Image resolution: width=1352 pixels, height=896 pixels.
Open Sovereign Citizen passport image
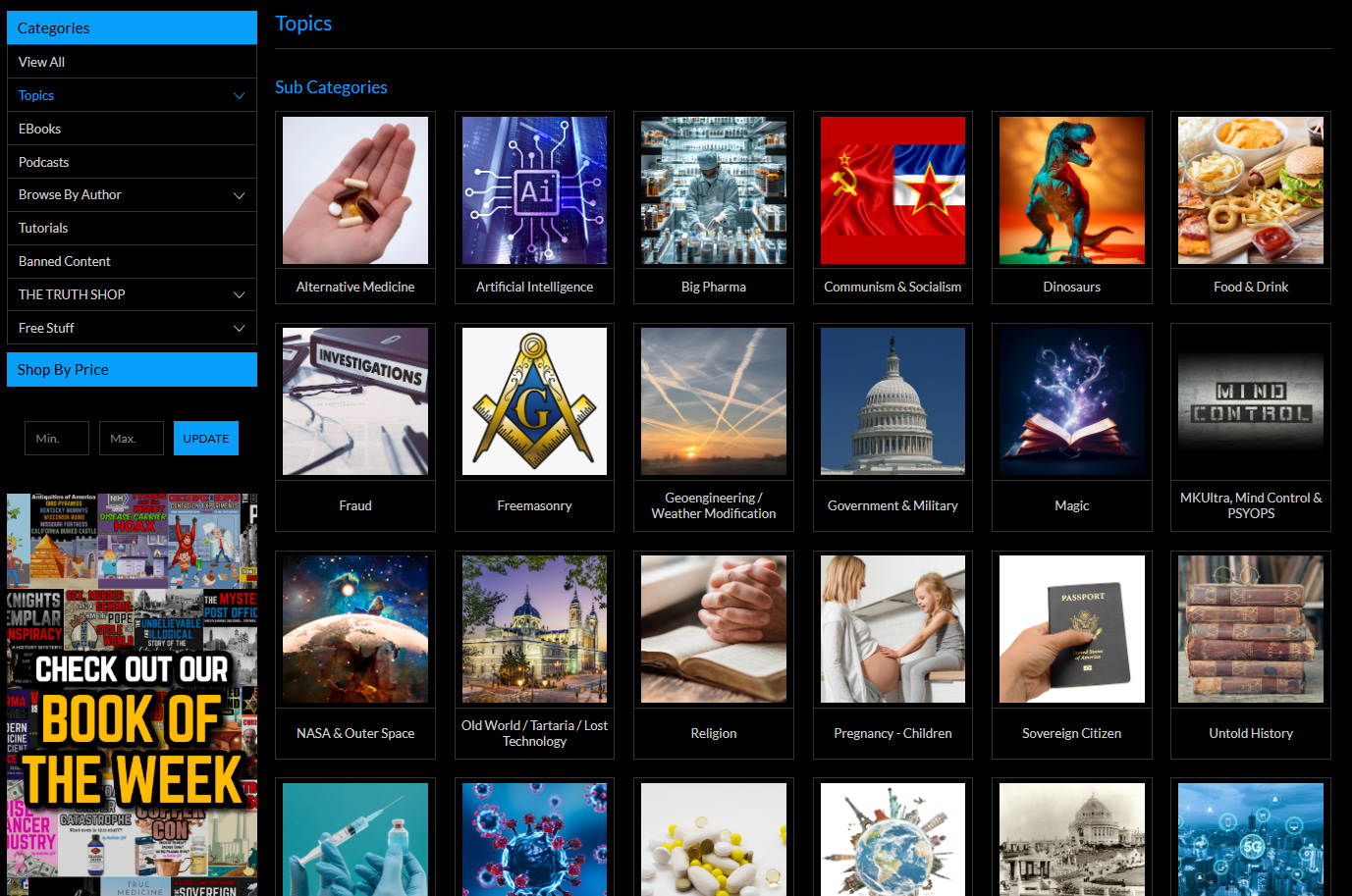click(1072, 629)
